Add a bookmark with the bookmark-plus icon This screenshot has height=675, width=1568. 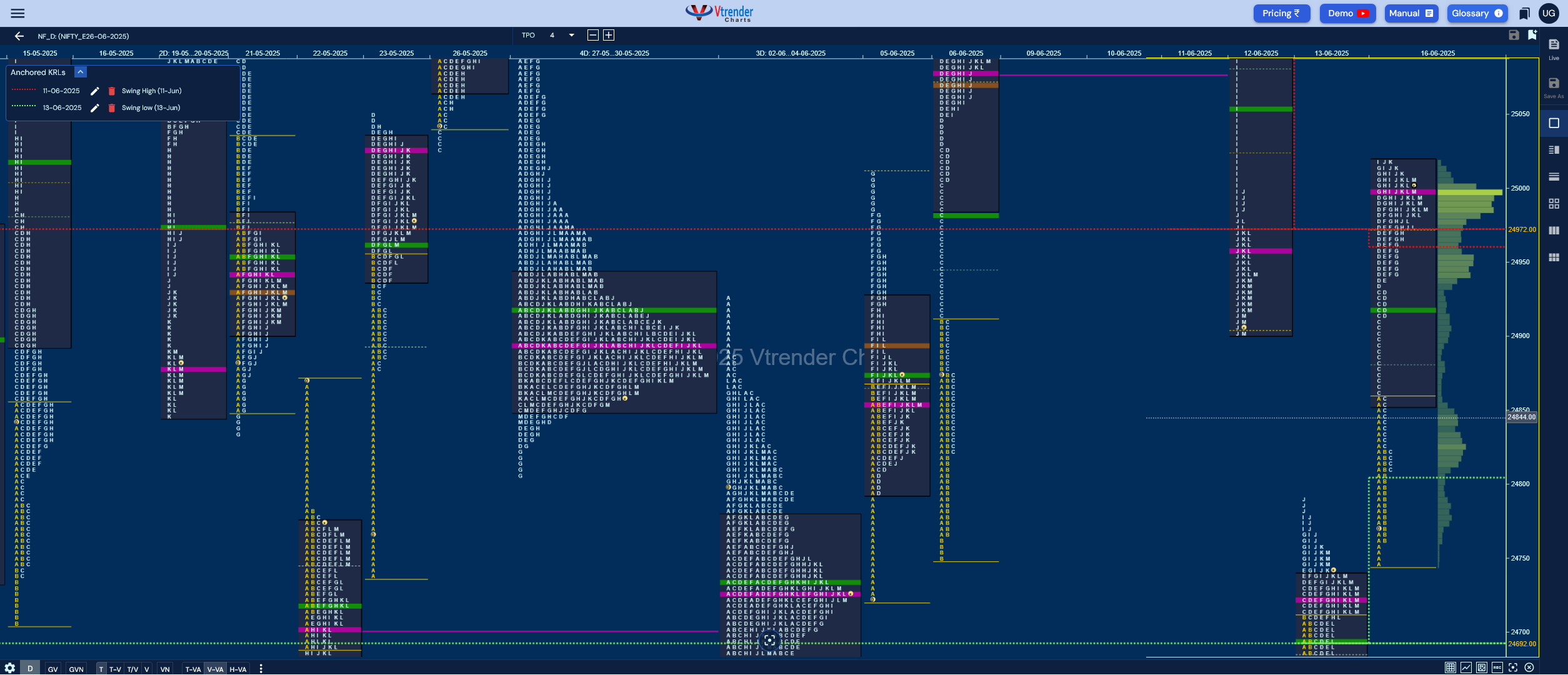click(1532, 35)
